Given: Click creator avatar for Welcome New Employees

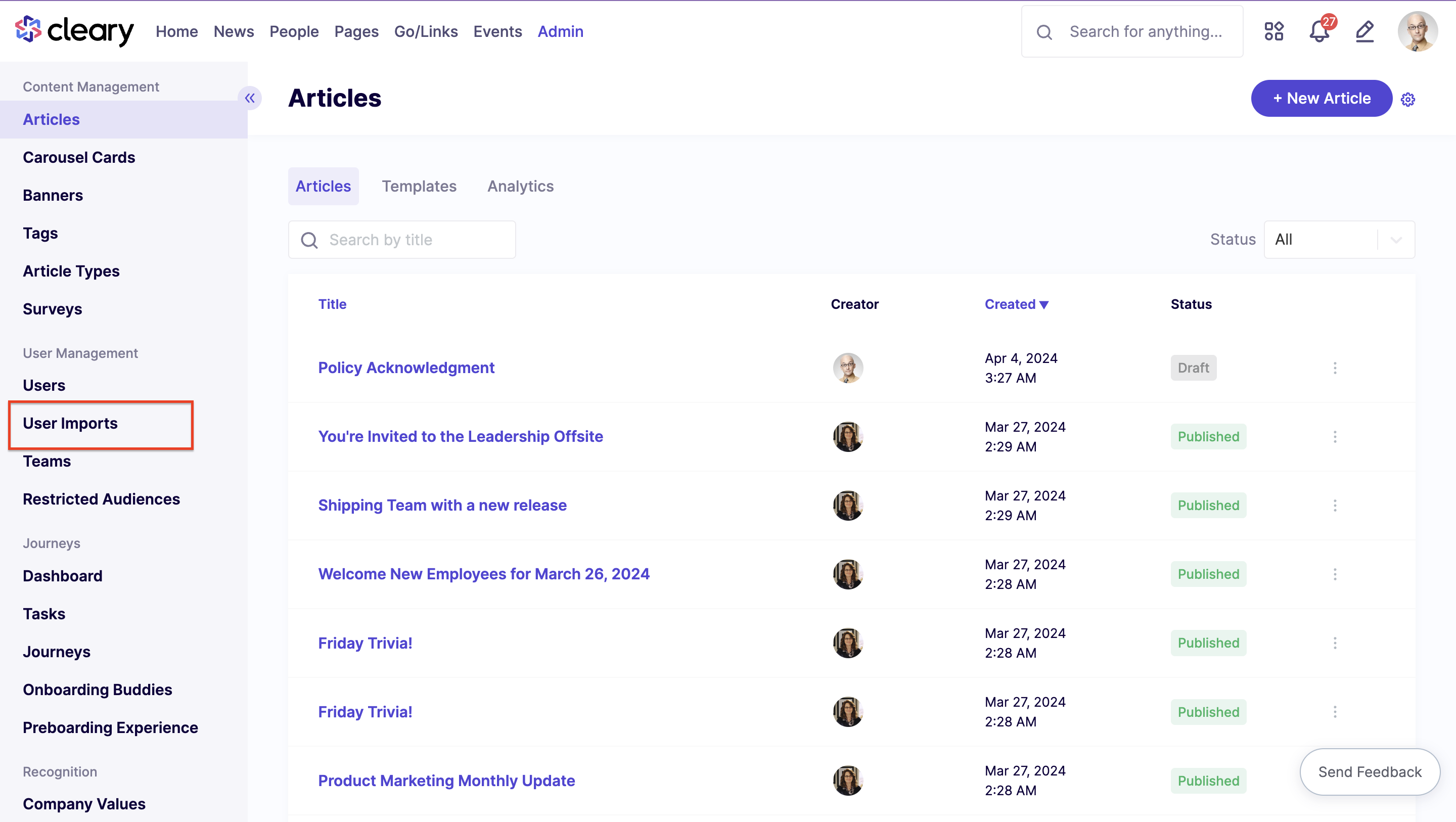Looking at the screenshot, I should point(848,574).
